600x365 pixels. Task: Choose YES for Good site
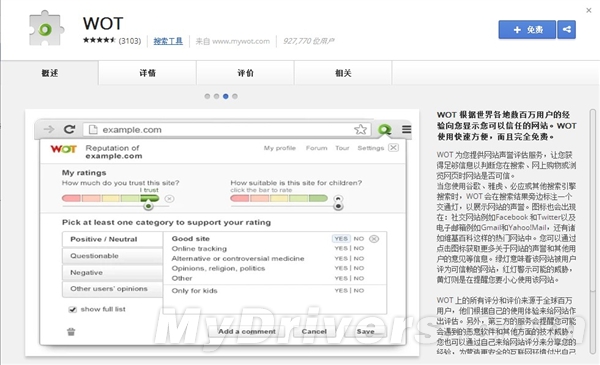[x=341, y=239]
